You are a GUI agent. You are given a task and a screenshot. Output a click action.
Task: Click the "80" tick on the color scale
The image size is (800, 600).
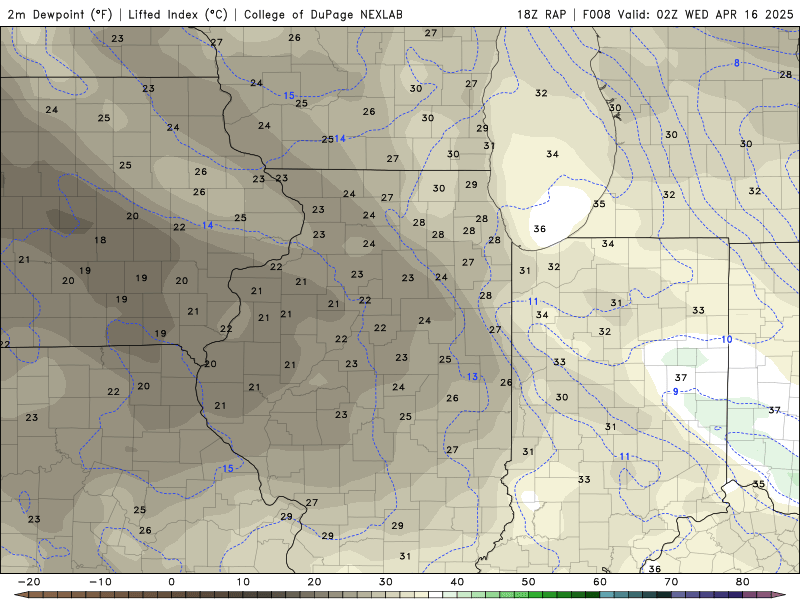pos(743,582)
